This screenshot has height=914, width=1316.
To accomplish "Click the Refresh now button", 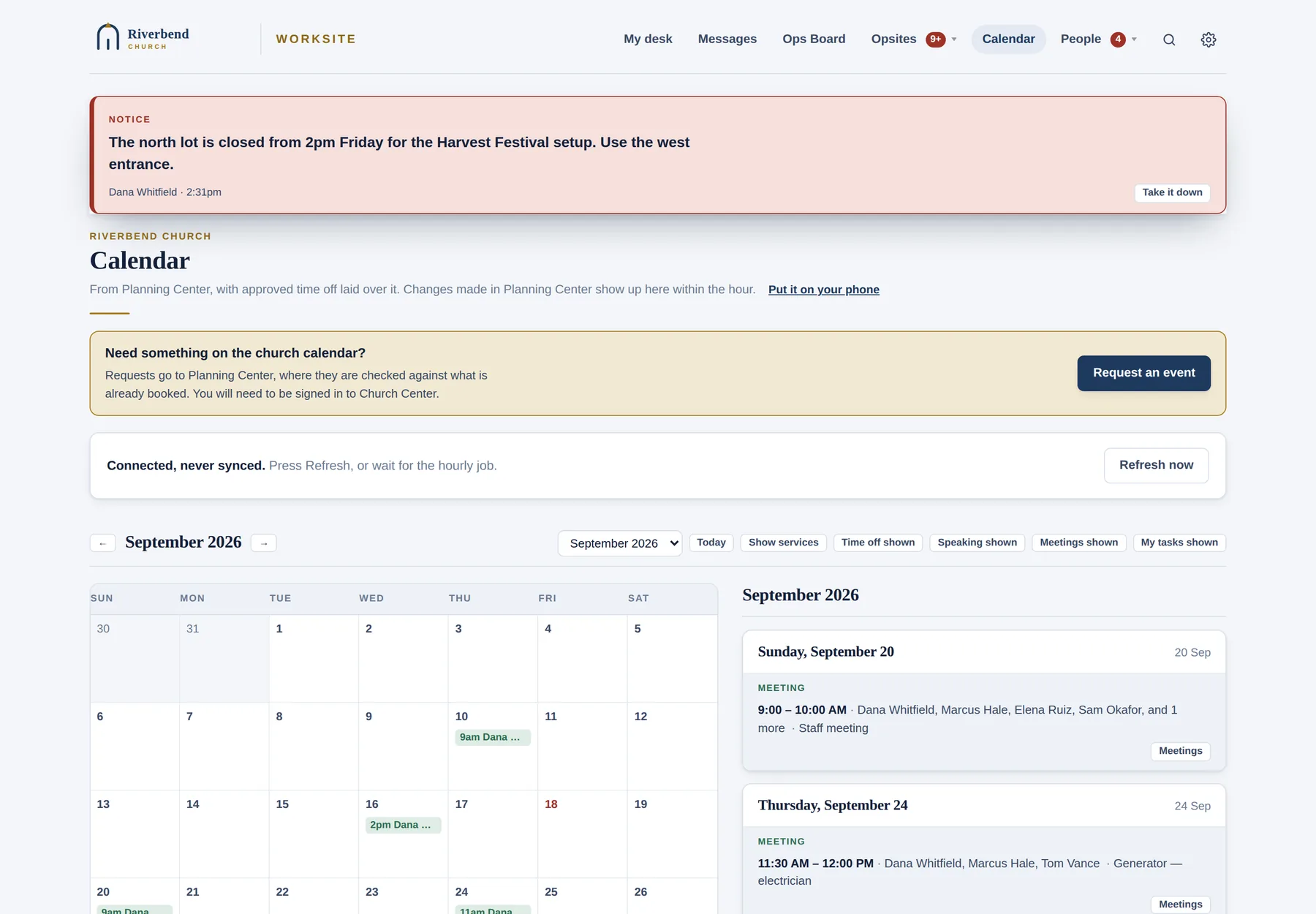I will click(1156, 465).
